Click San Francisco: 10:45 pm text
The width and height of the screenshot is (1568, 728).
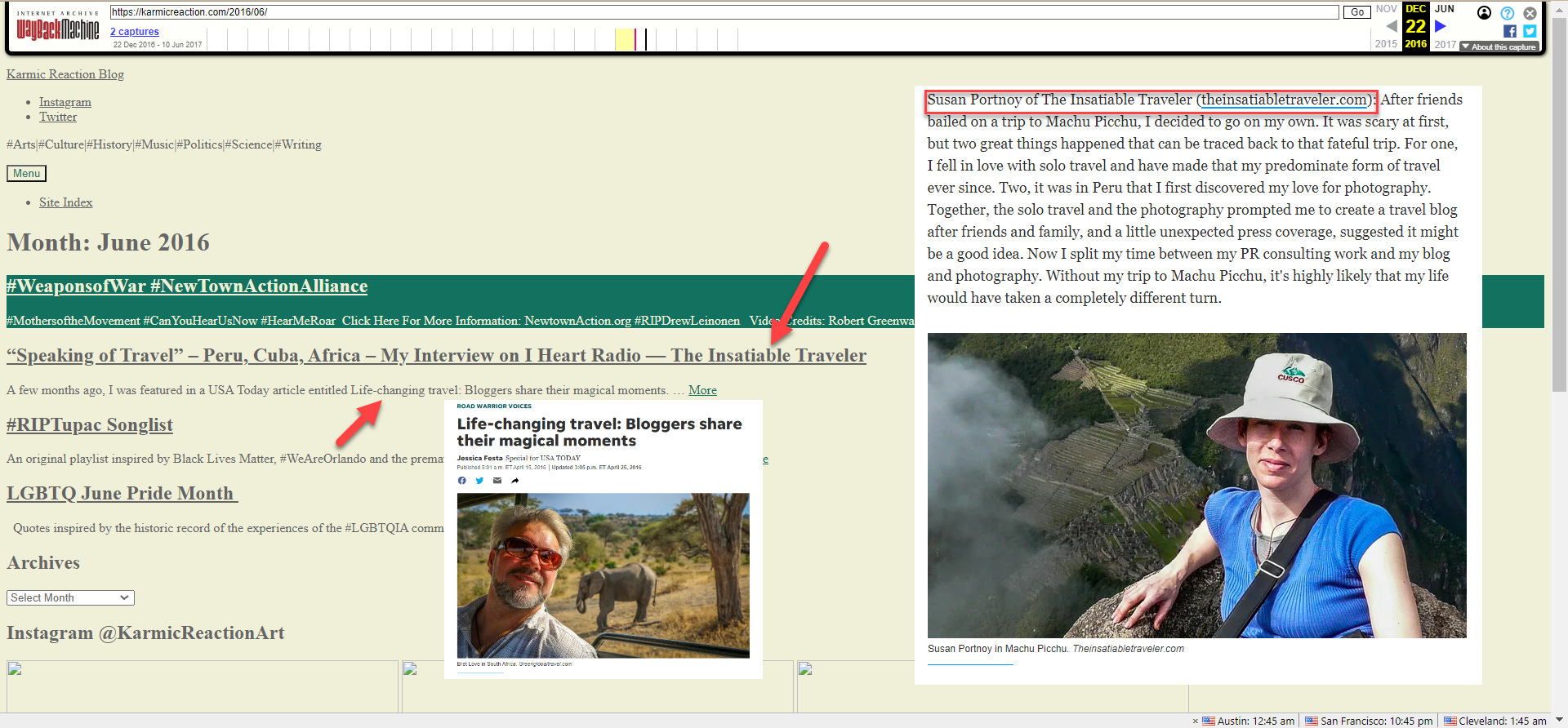pos(1377,721)
